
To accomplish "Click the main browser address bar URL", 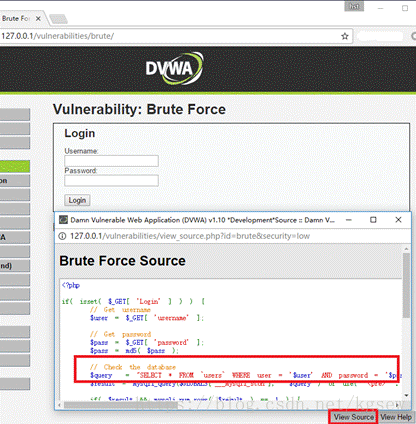I will 57,36.
